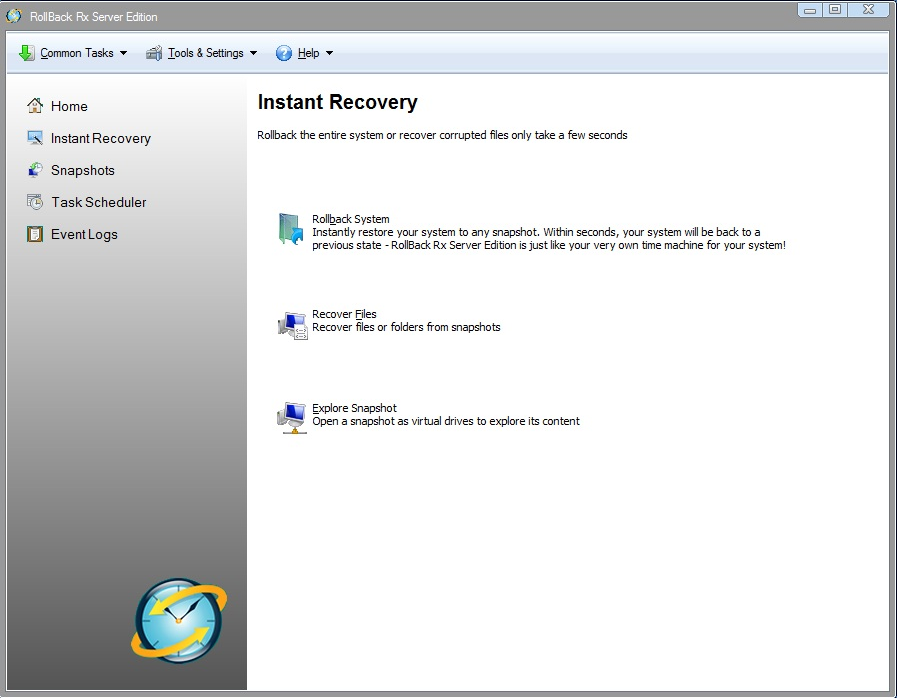897x698 pixels.
Task: Expand the Common Tasks dropdown arrow
Action: pyautogui.click(x=124, y=53)
